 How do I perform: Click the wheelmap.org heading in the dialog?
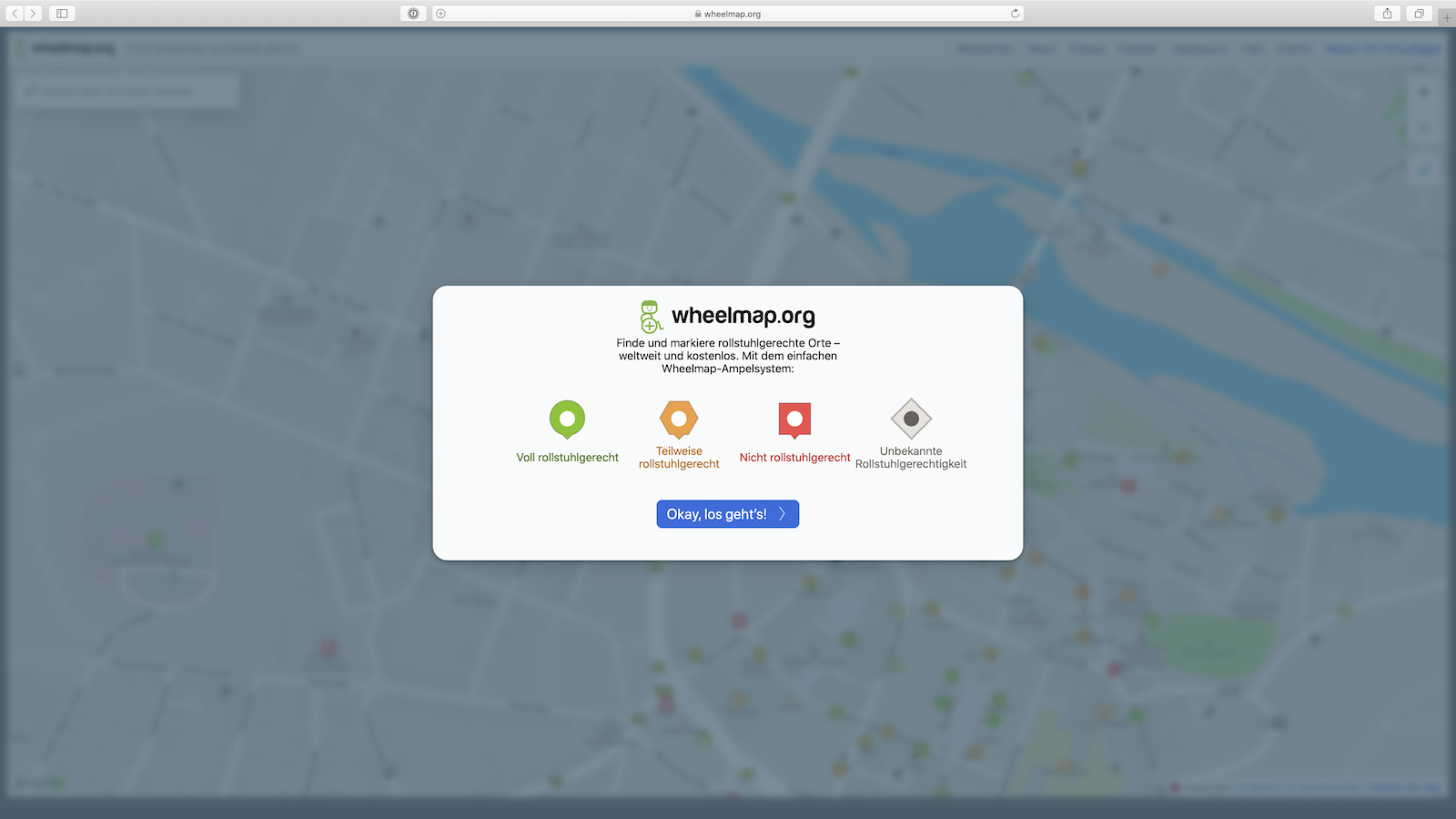click(x=743, y=316)
